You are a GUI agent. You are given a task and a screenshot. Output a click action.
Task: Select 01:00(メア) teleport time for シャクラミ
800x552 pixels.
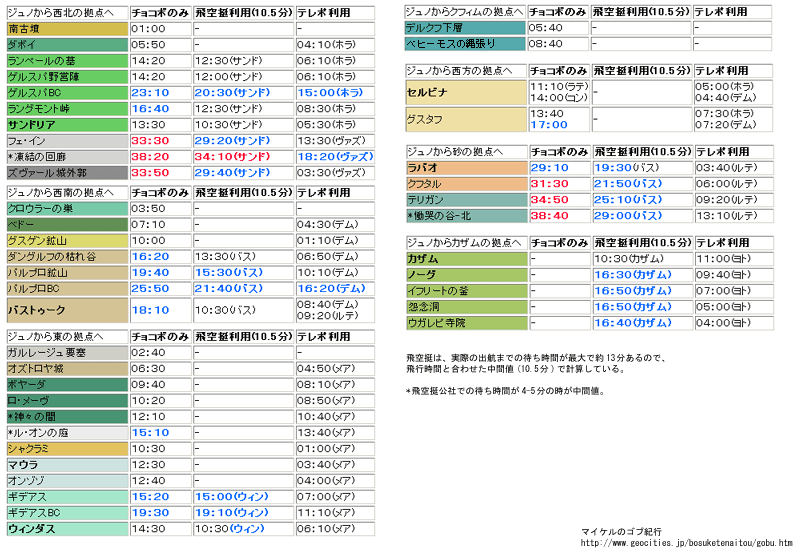coord(326,449)
